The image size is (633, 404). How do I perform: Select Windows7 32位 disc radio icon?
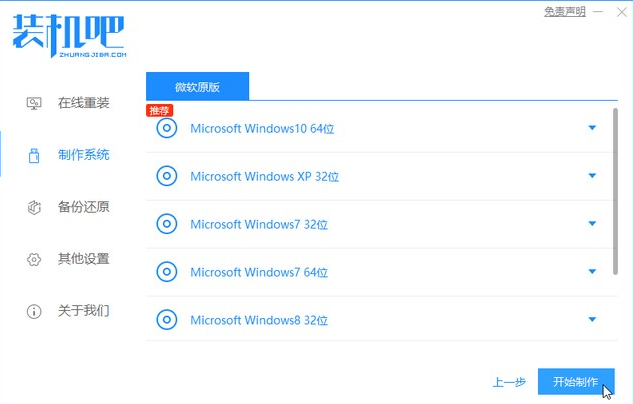coord(167,224)
